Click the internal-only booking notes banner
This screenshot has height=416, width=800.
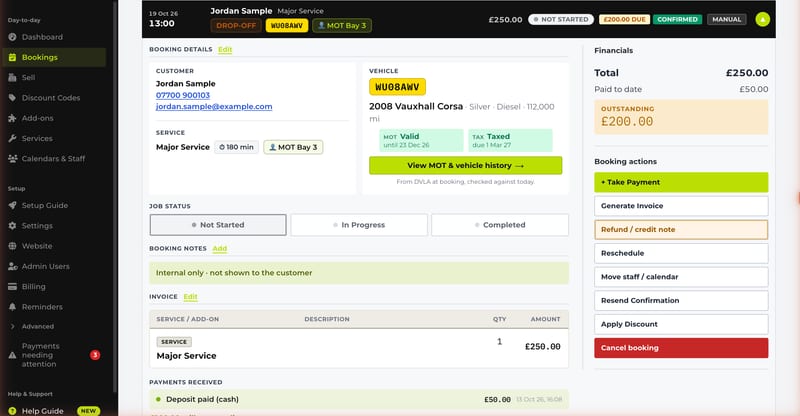(359, 273)
